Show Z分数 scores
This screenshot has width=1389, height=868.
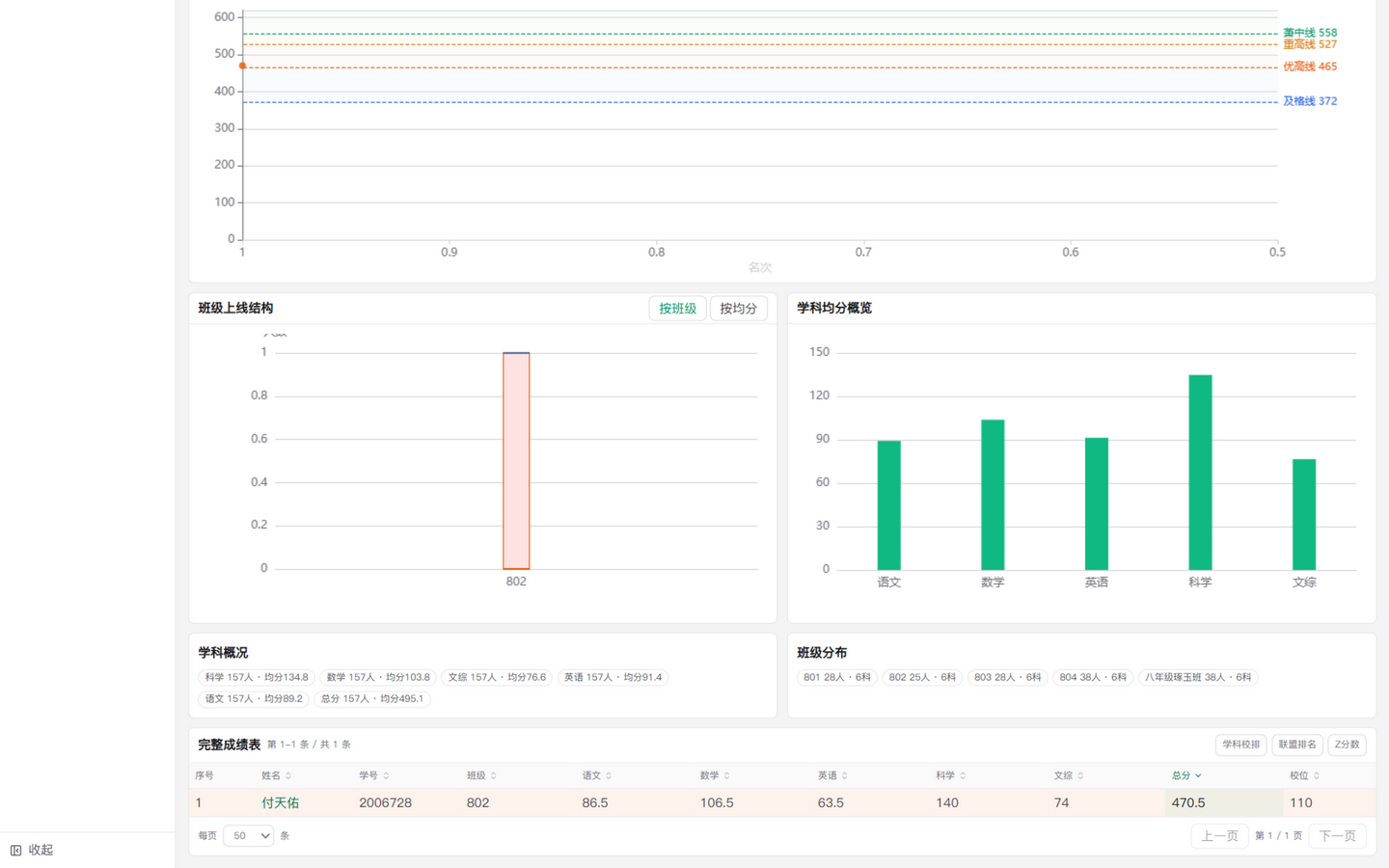point(1348,745)
